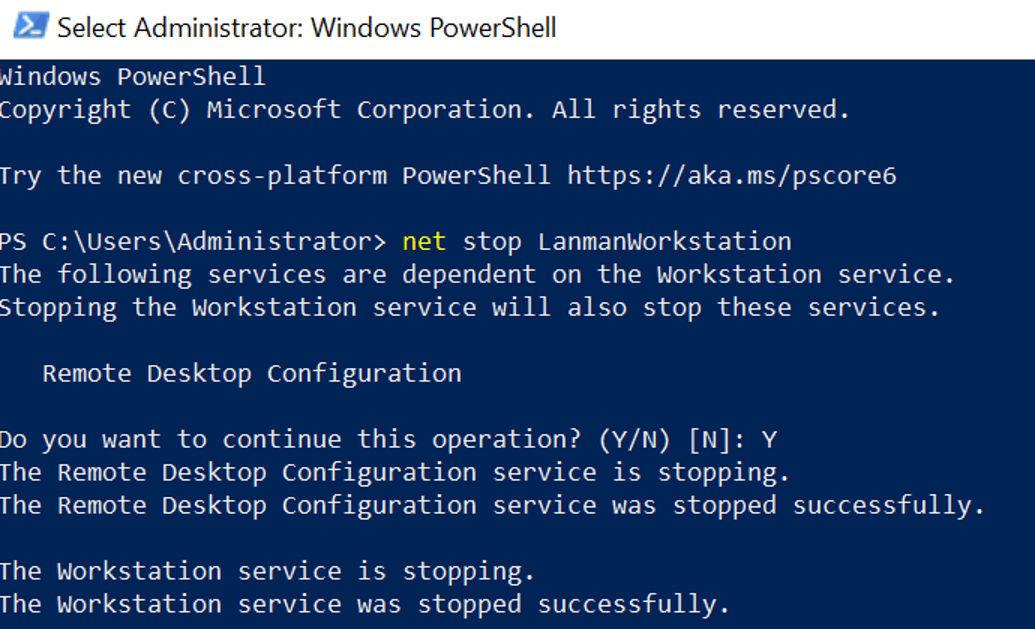Click 'The Workstation service is stopping.' line
1035x629 pixels.
point(267,572)
